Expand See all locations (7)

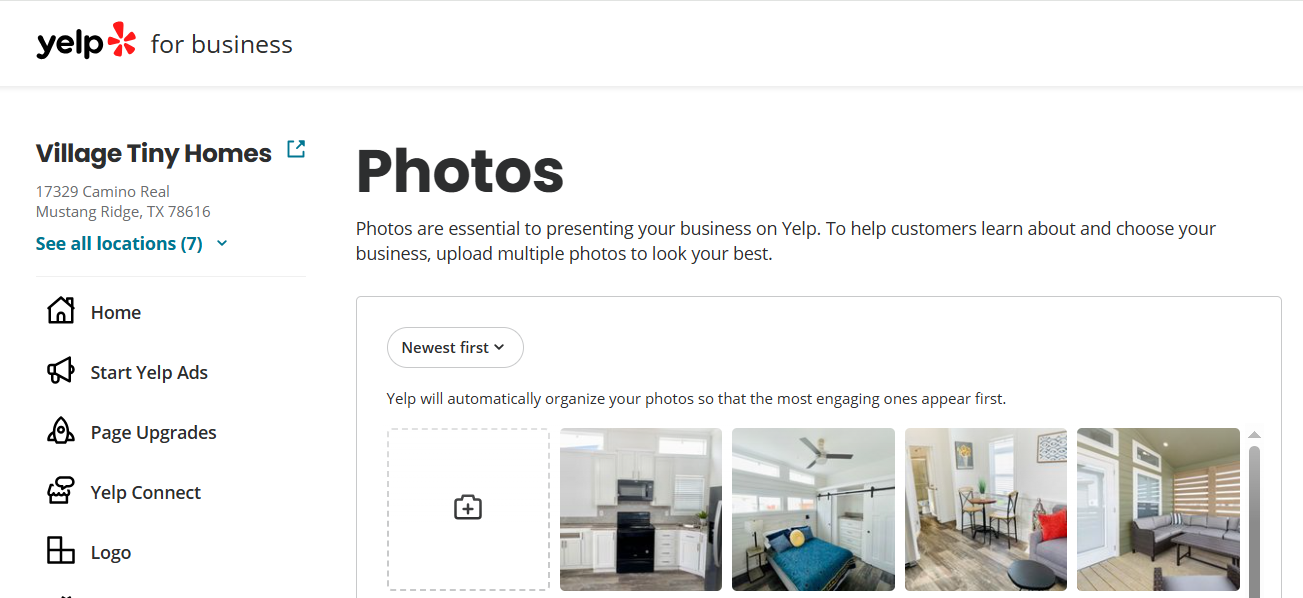119,243
